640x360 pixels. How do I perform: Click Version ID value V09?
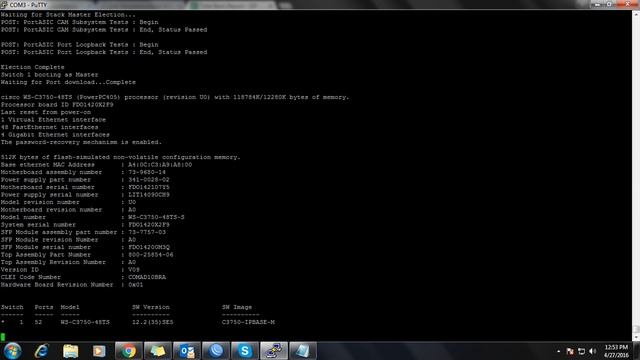[x=134, y=270]
